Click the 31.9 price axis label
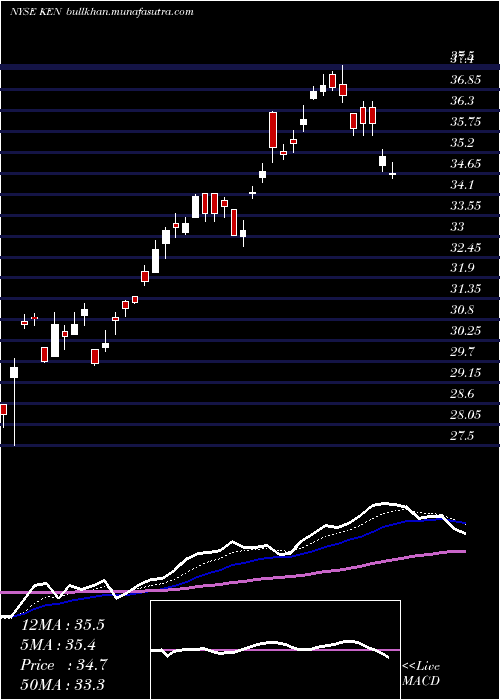500x700 pixels. 462,268
